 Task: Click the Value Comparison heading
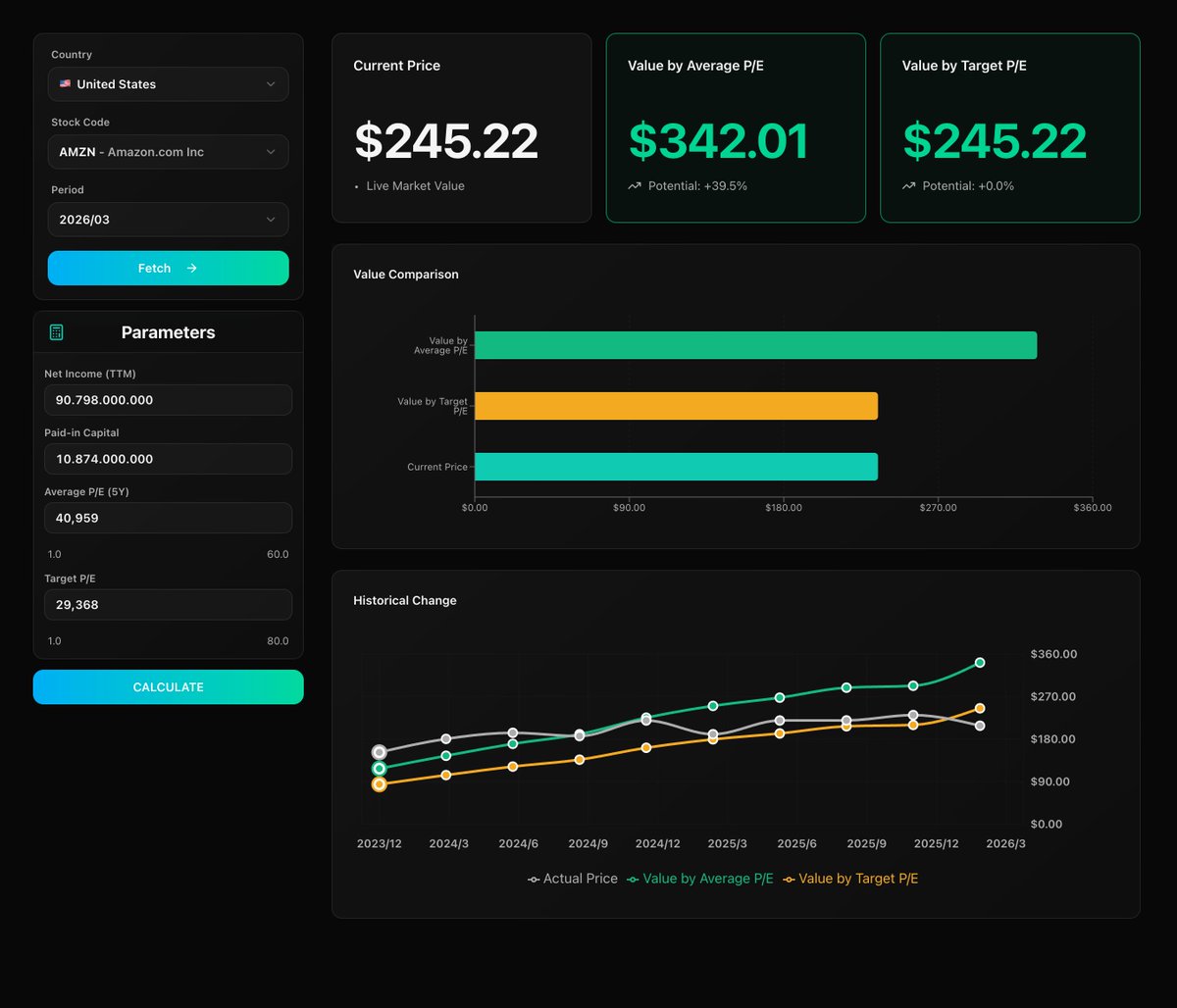click(406, 275)
